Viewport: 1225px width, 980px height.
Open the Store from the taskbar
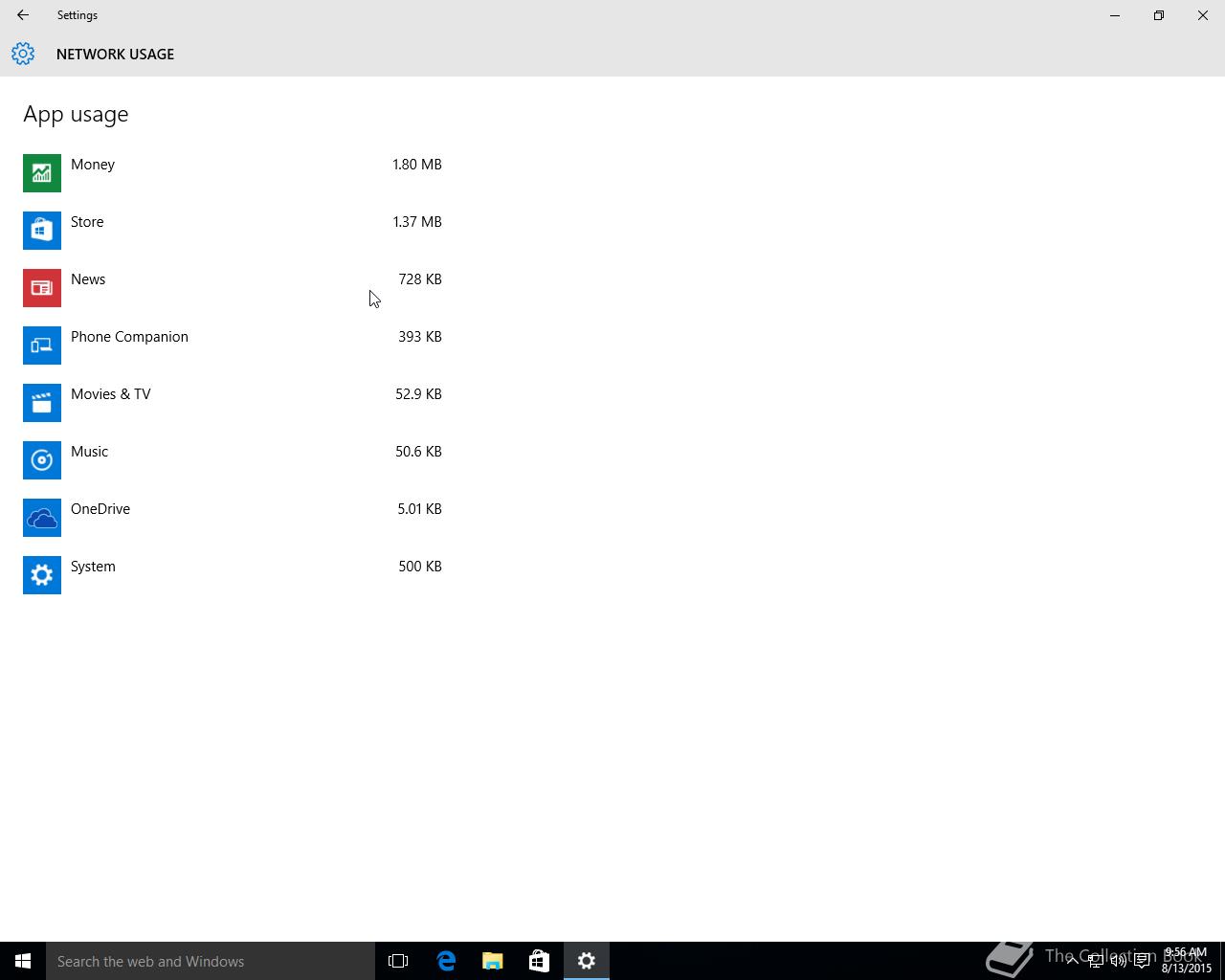coord(540,961)
